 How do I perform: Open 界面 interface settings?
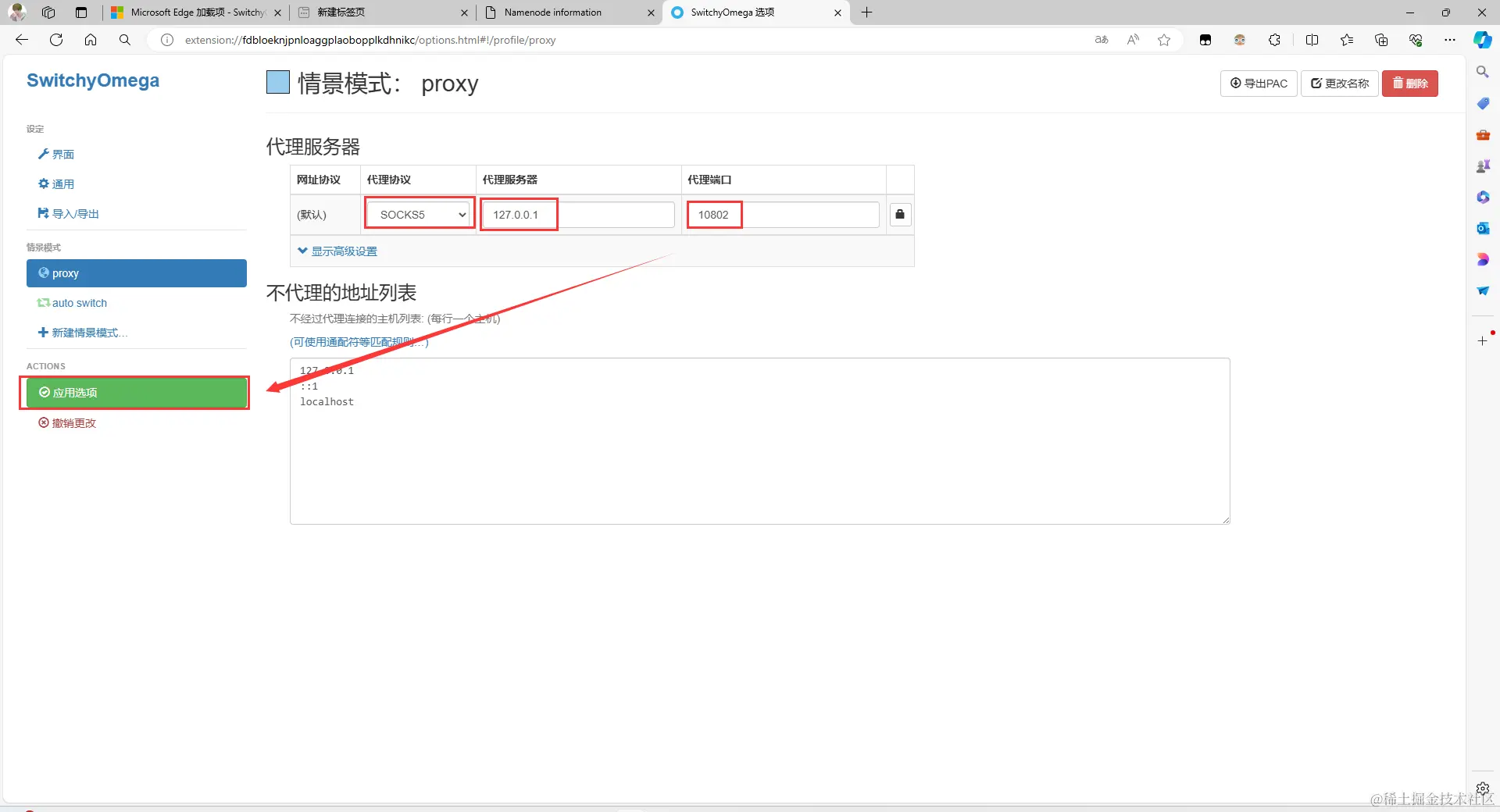click(56, 155)
